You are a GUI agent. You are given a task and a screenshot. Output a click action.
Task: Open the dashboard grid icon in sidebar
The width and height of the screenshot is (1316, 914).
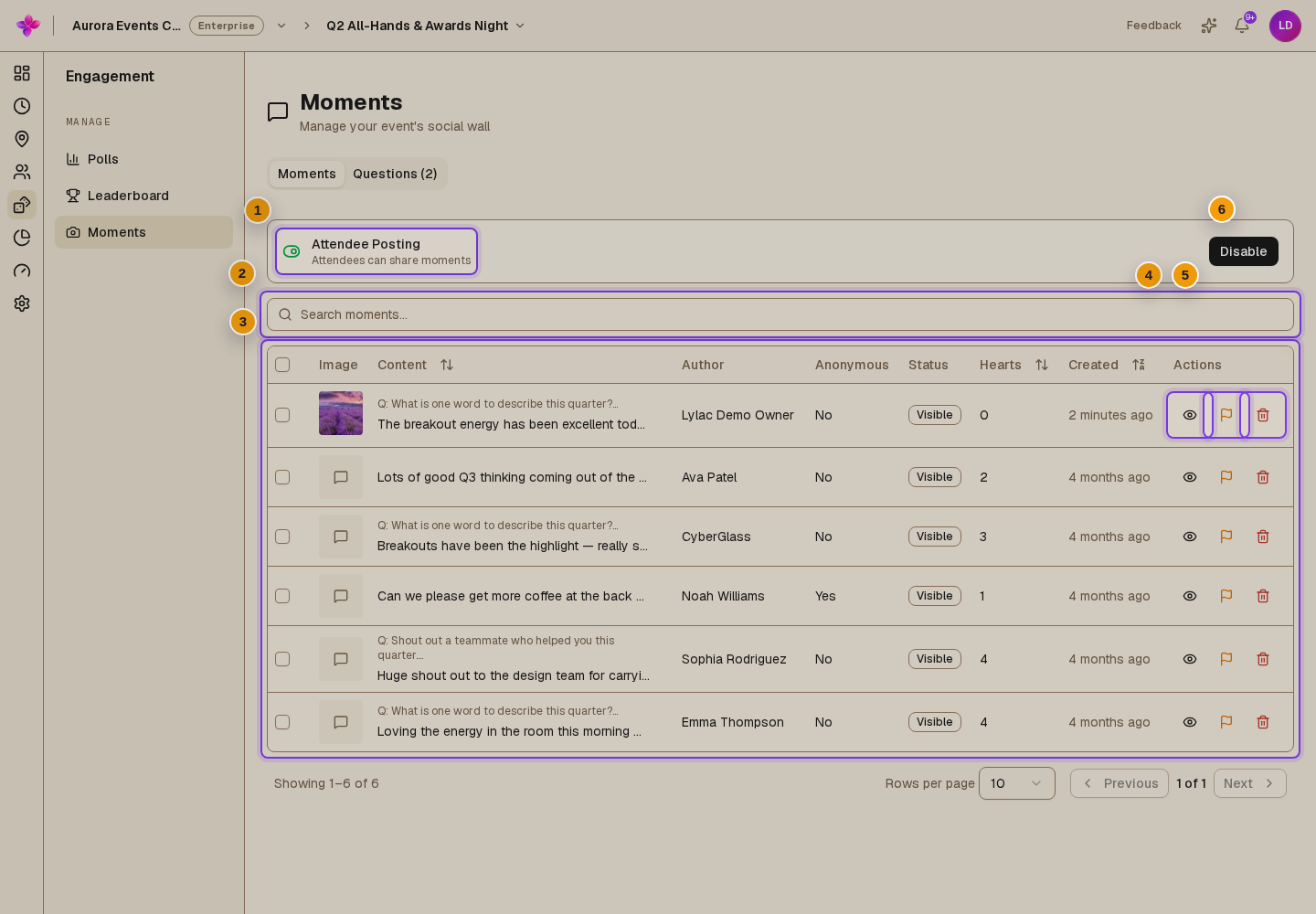[22, 73]
